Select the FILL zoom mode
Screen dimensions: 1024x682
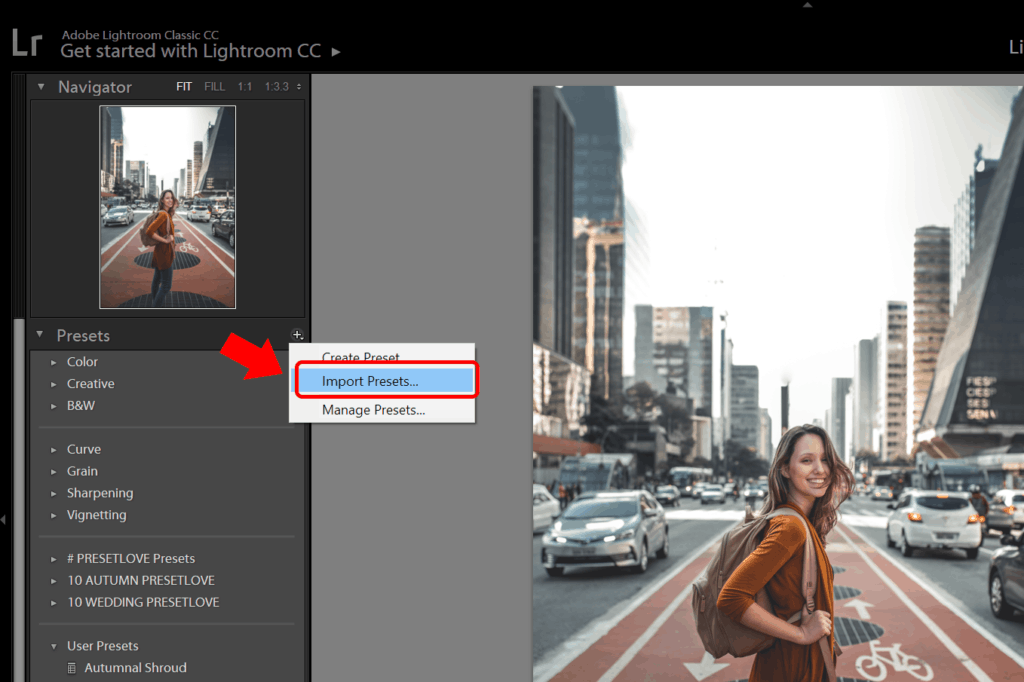click(214, 86)
